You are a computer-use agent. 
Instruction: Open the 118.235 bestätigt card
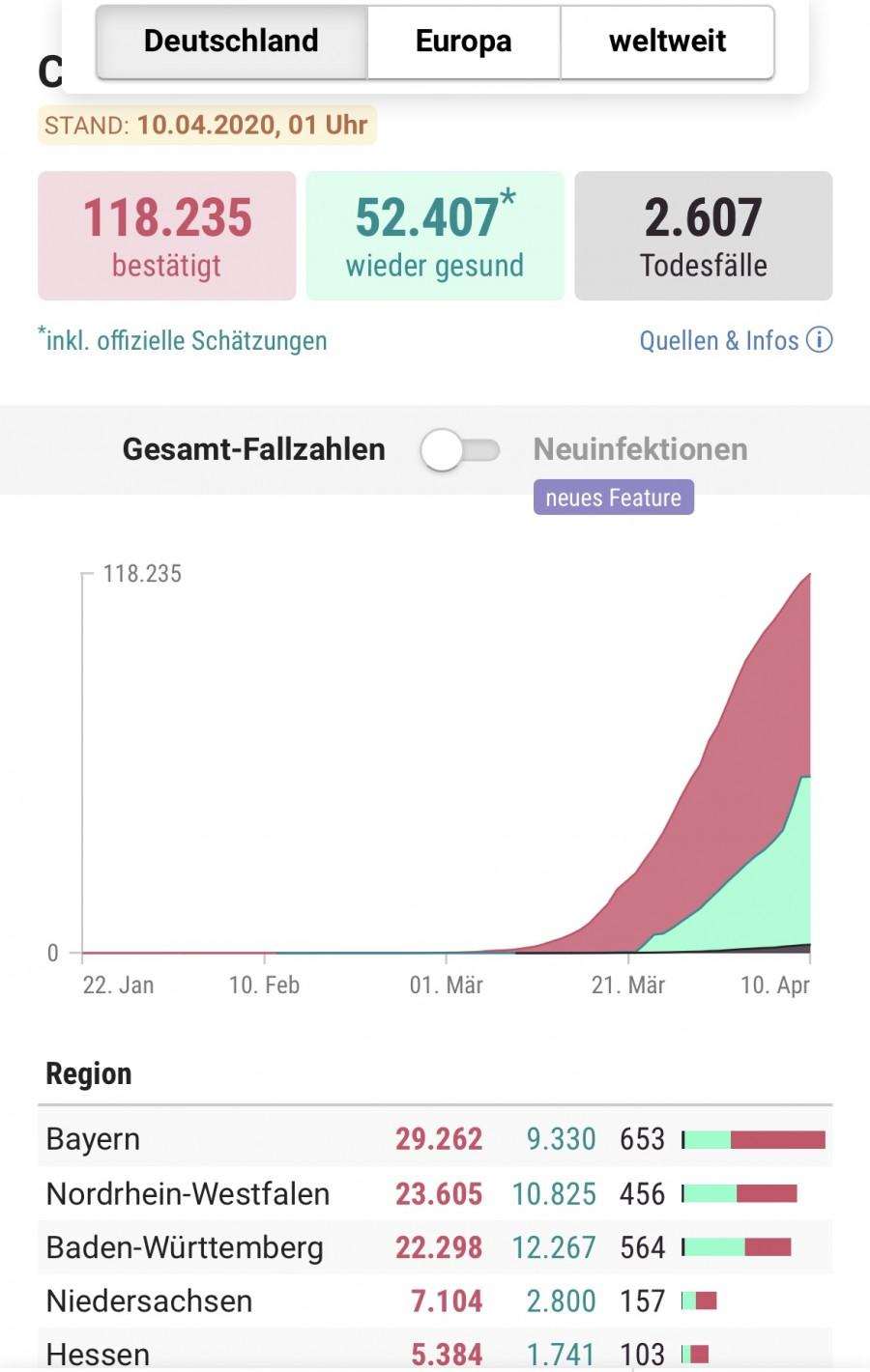pos(167,236)
